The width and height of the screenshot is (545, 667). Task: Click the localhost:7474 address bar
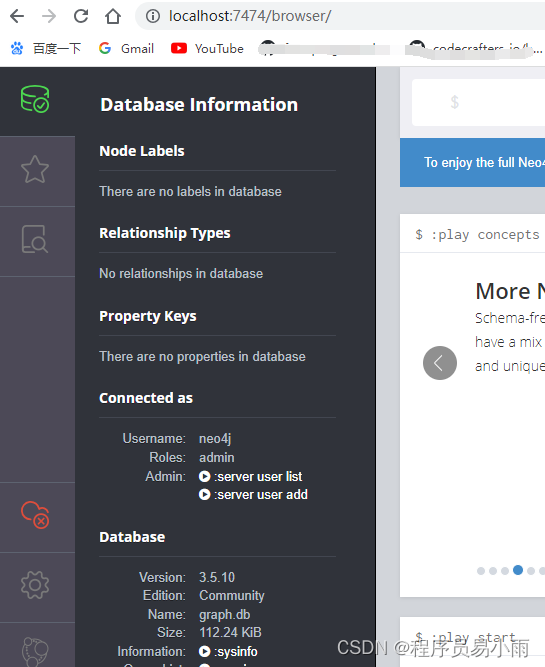pyautogui.click(x=340, y=16)
